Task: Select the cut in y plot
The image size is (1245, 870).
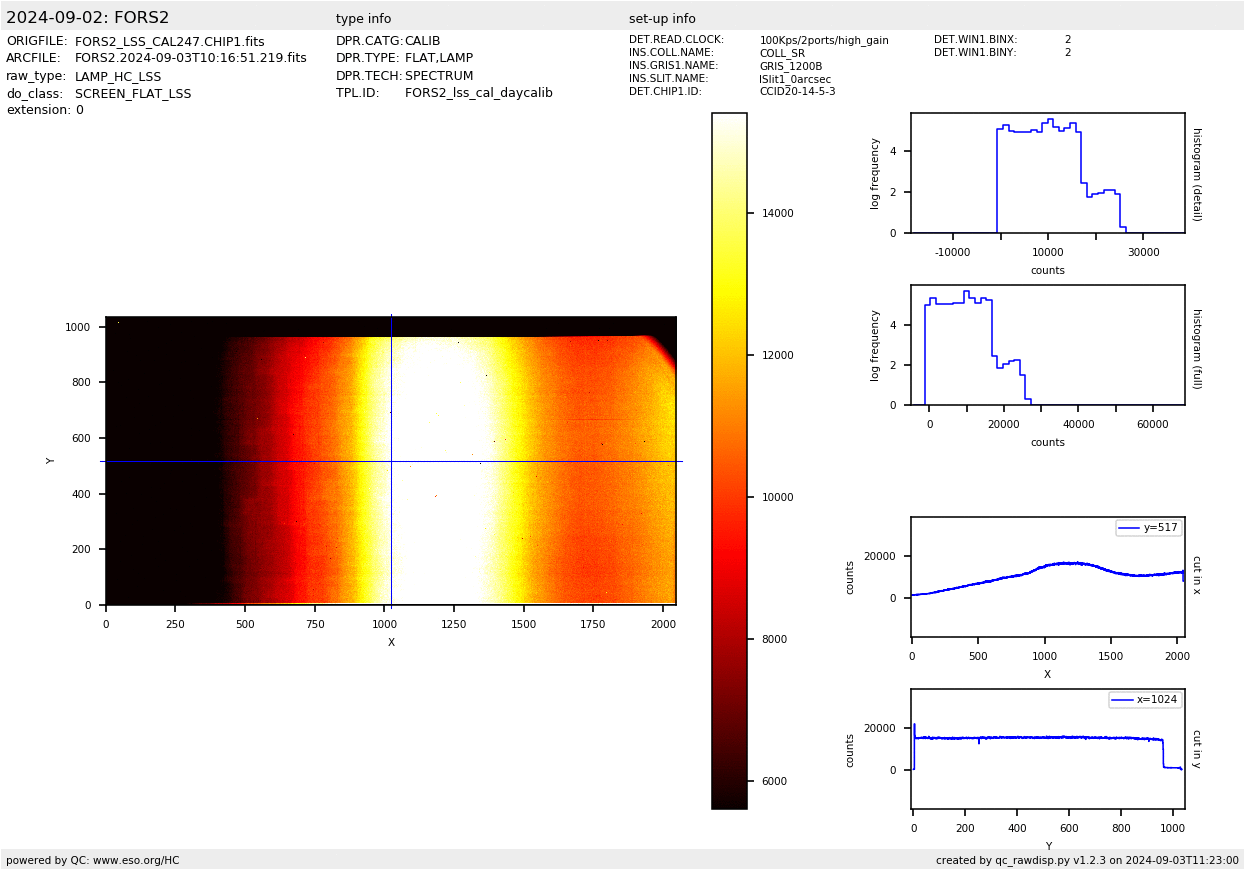Action: pyautogui.click(x=1047, y=748)
